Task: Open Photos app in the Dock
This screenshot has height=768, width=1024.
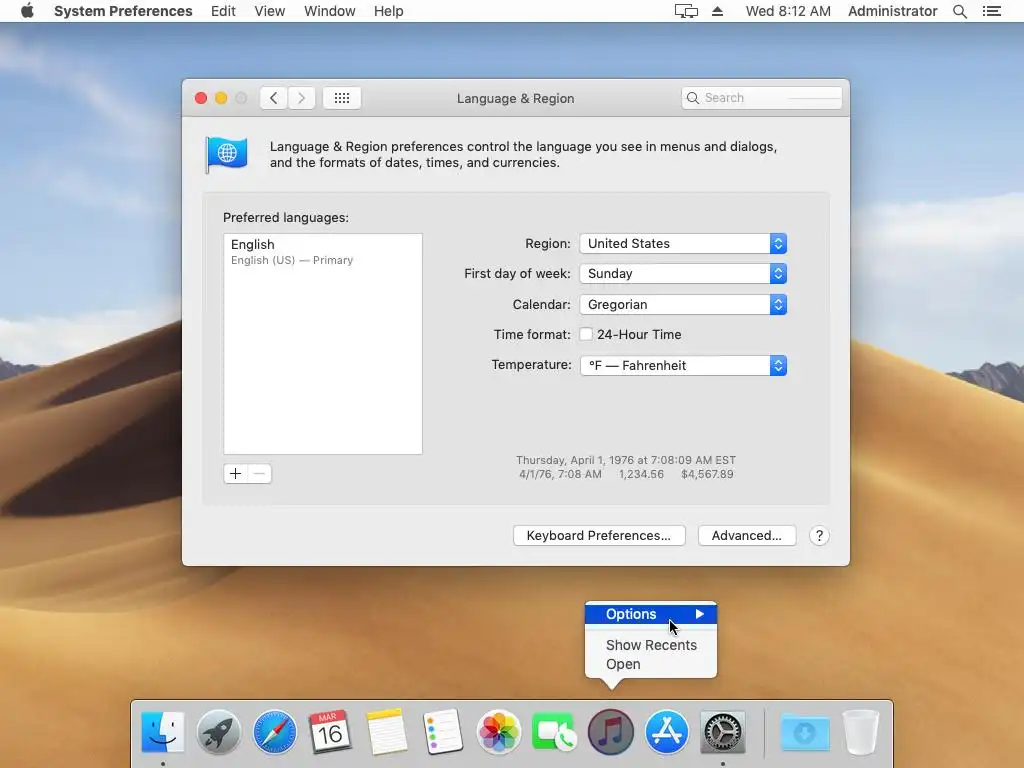Action: click(498, 732)
